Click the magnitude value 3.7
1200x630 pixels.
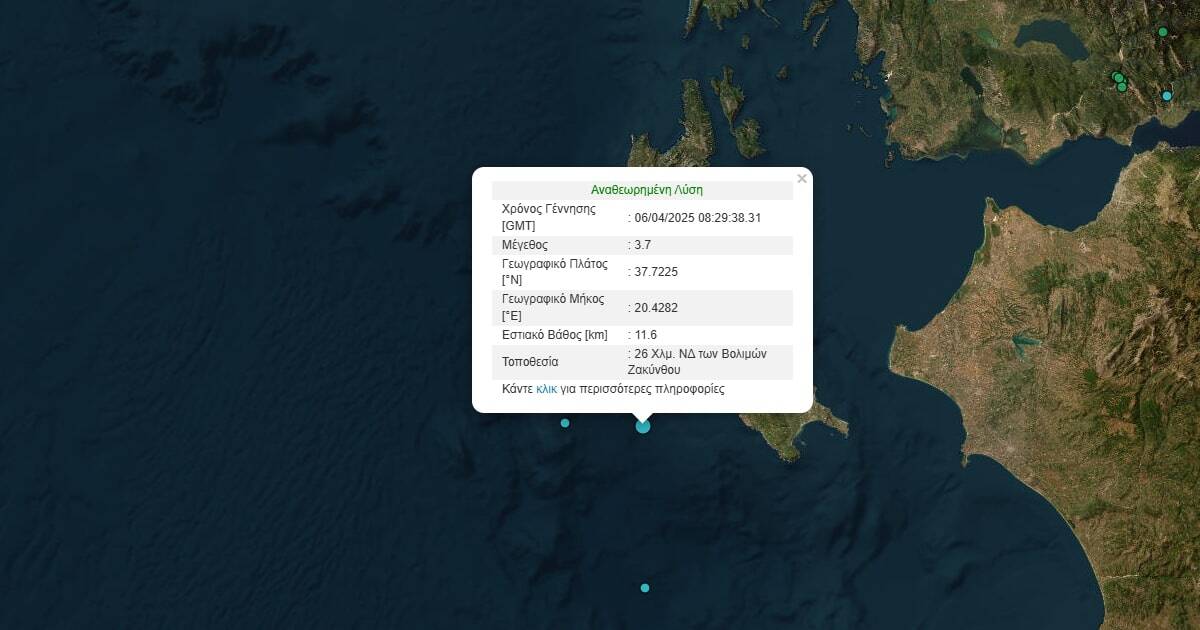click(x=643, y=245)
